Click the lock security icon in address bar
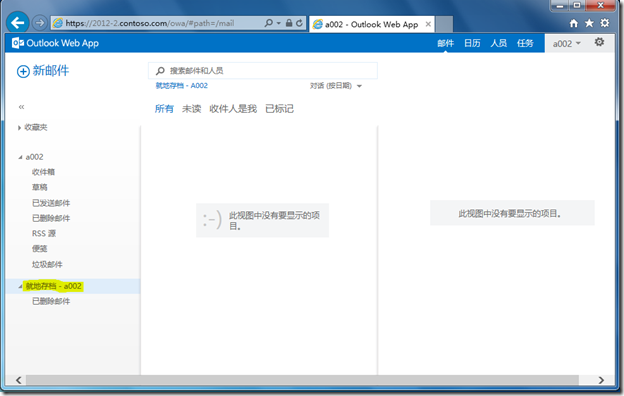The image size is (624, 396). [x=289, y=23]
